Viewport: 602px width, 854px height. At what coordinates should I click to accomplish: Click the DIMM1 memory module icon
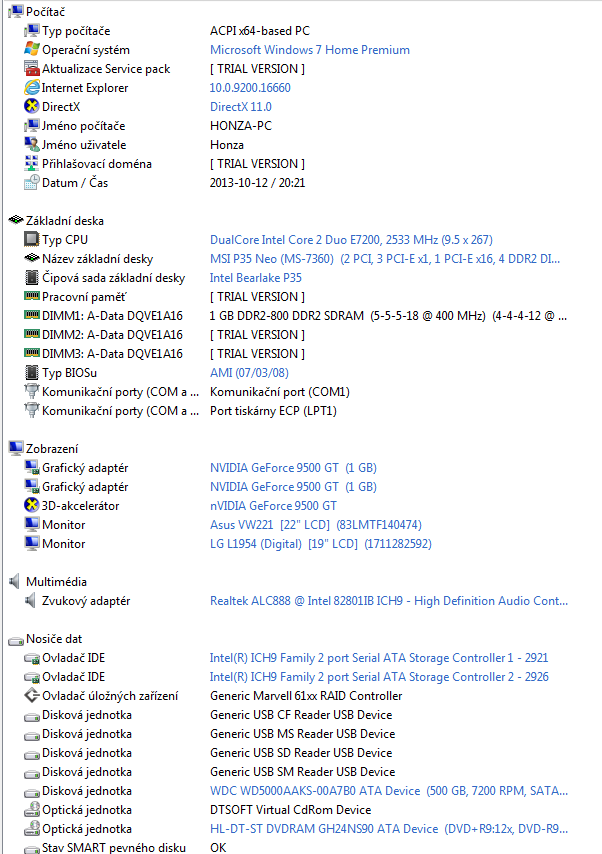pyautogui.click(x=32, y=315)
